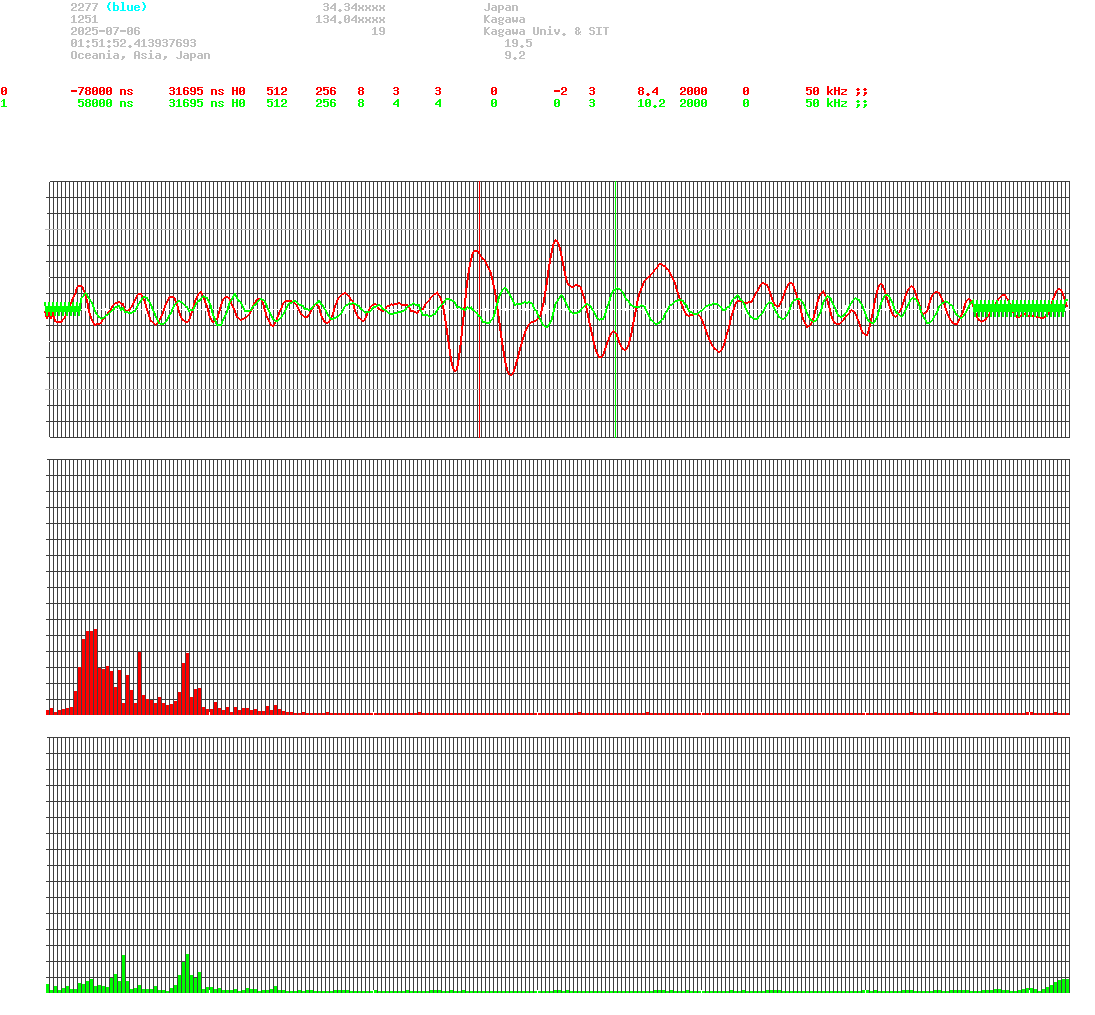Click the green channel index 1 at row start
This screenshot has height=1015, width=1095.
pyautogui.click(x=4, y=103)
